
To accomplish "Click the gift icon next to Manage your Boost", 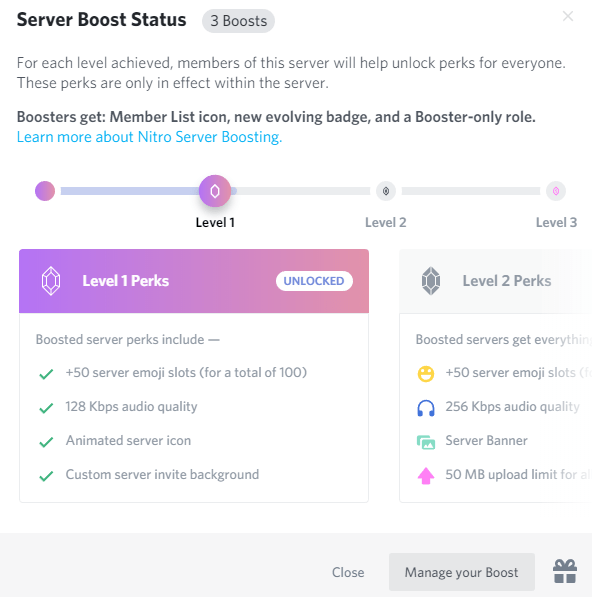I will pos(565,571).
